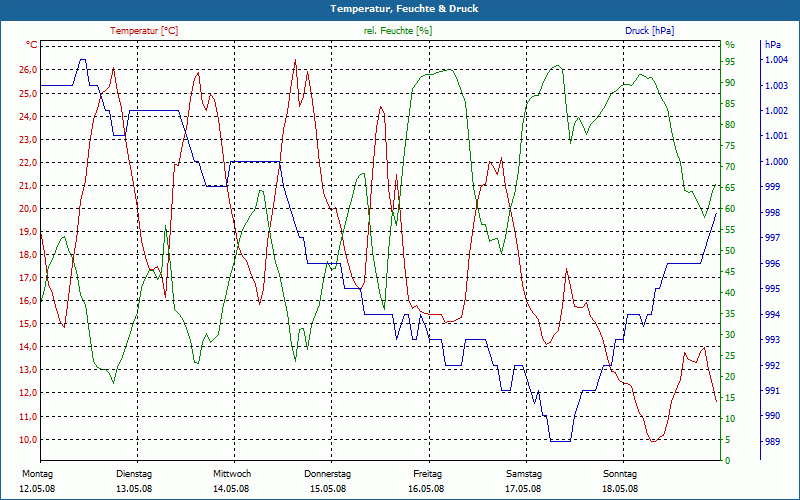
Task: Select the 'Freitag' day label
Action: pyautogui.click(x=428, y=474)
